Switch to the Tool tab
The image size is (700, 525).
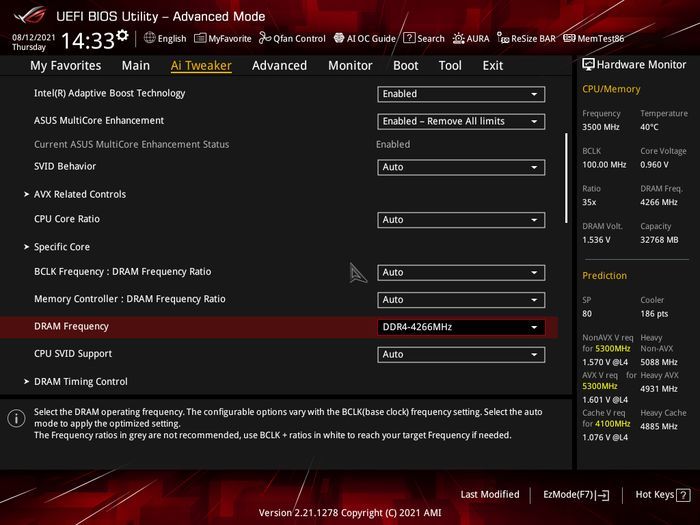[450, 66]
